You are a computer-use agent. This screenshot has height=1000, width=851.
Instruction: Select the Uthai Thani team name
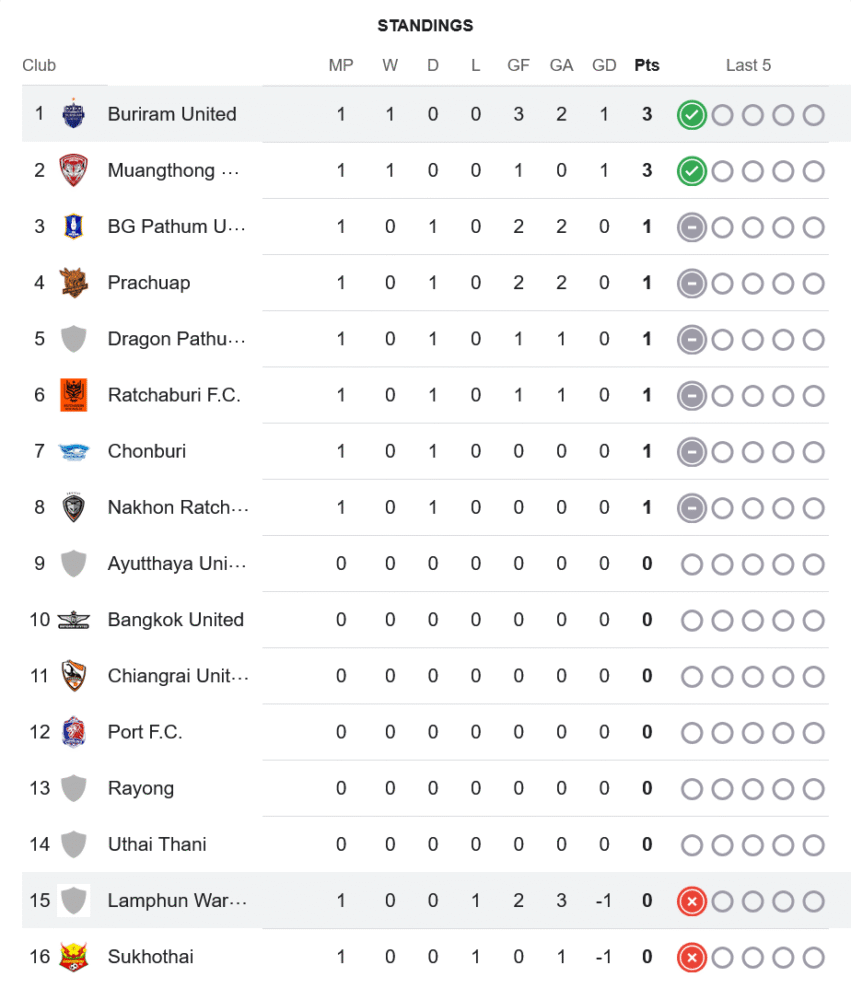[x=158, y=845]
